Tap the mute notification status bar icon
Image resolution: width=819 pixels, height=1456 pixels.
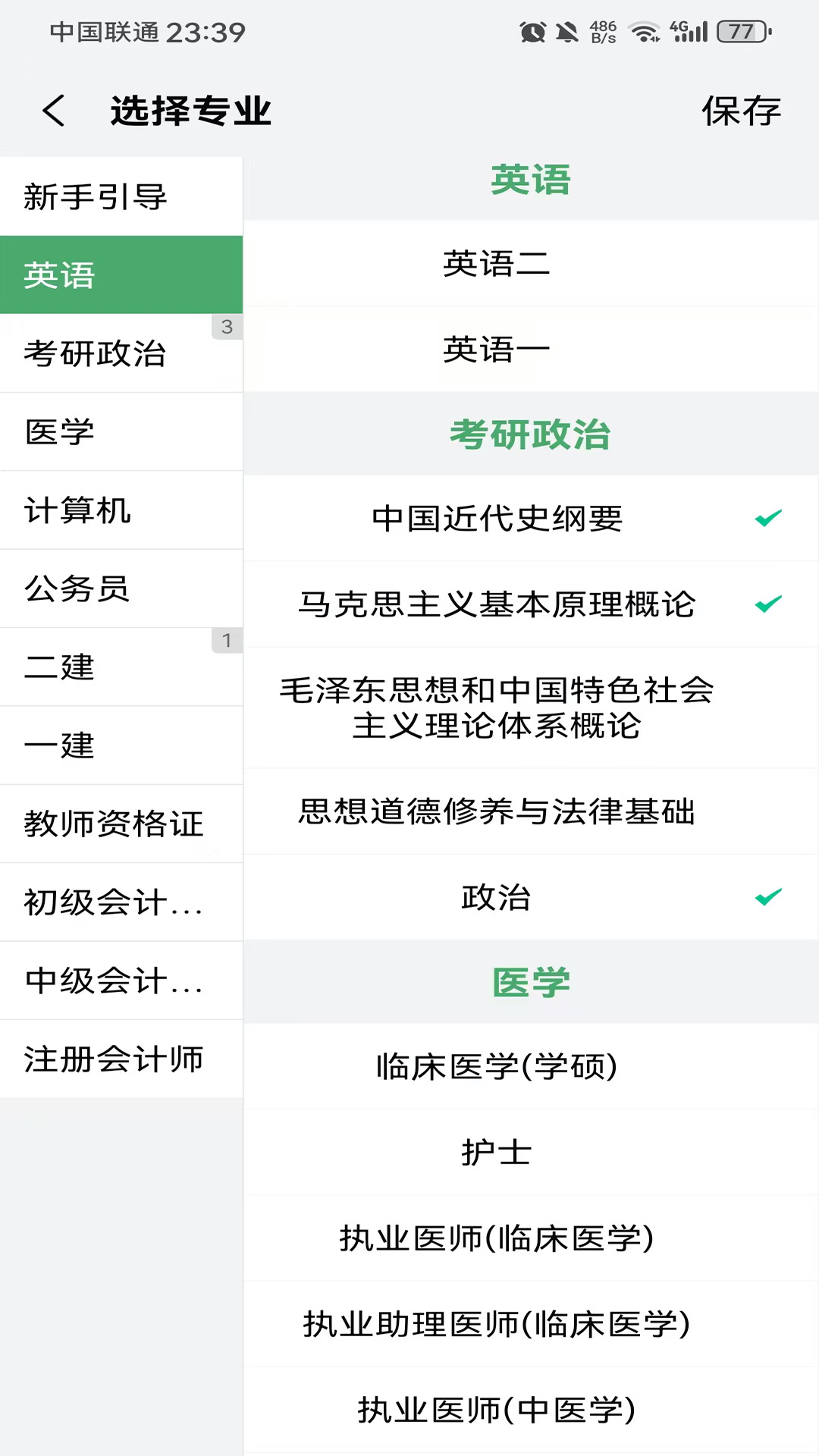pyautogui.click(x=567, y=32)
